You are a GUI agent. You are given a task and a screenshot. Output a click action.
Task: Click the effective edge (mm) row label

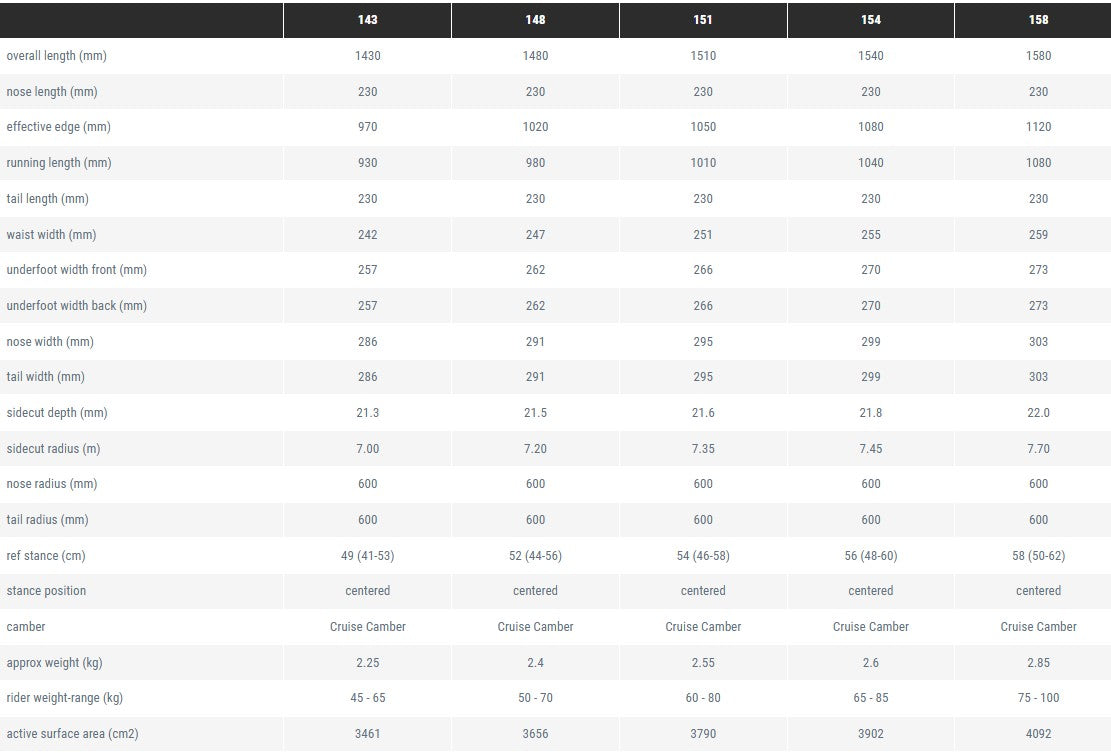coord(59,127)
